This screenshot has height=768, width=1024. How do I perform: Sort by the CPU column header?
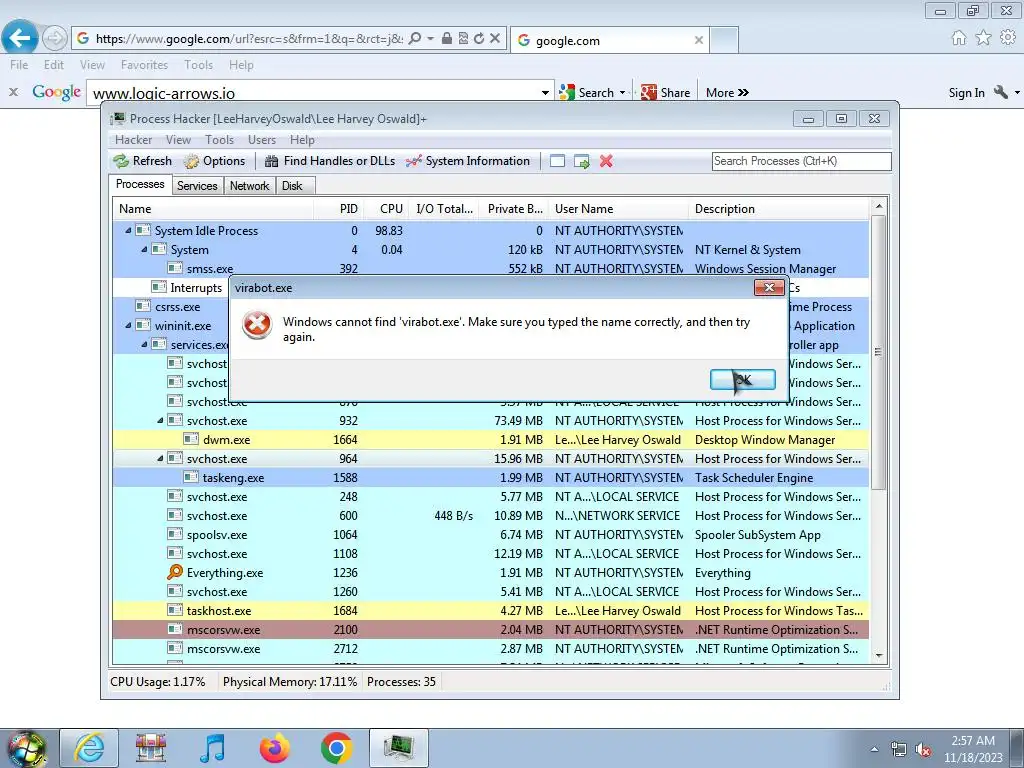pos(391,209)
